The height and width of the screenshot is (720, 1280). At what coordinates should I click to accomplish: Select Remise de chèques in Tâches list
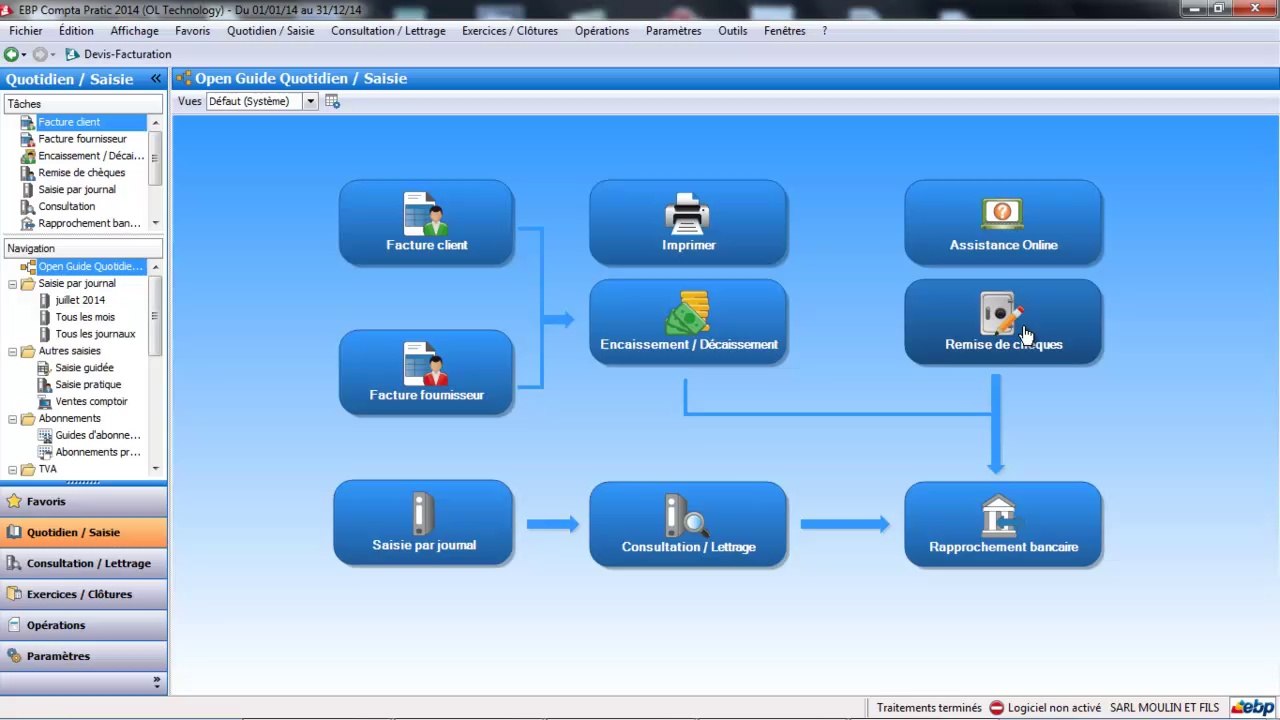[x=83, y=173]
